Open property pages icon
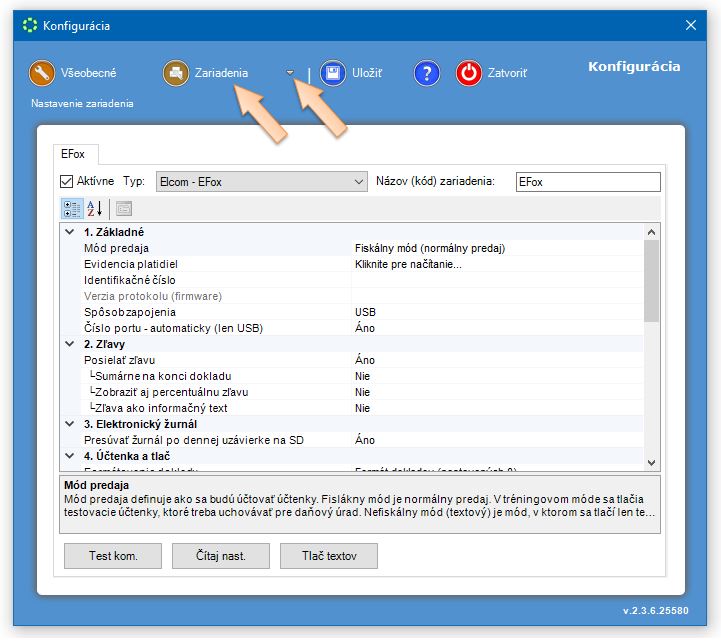The width and height of the screenshot is (721, 642). [123, 209]
